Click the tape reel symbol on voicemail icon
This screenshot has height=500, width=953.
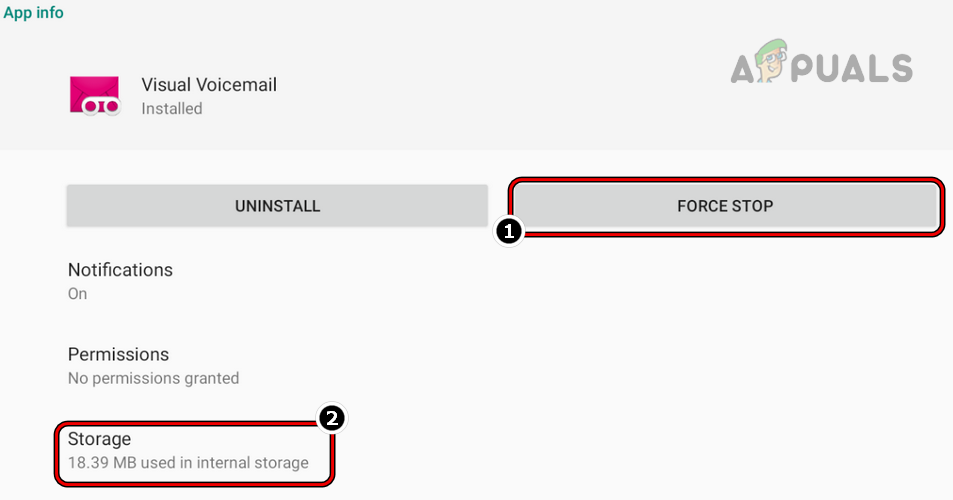(100, 105)
